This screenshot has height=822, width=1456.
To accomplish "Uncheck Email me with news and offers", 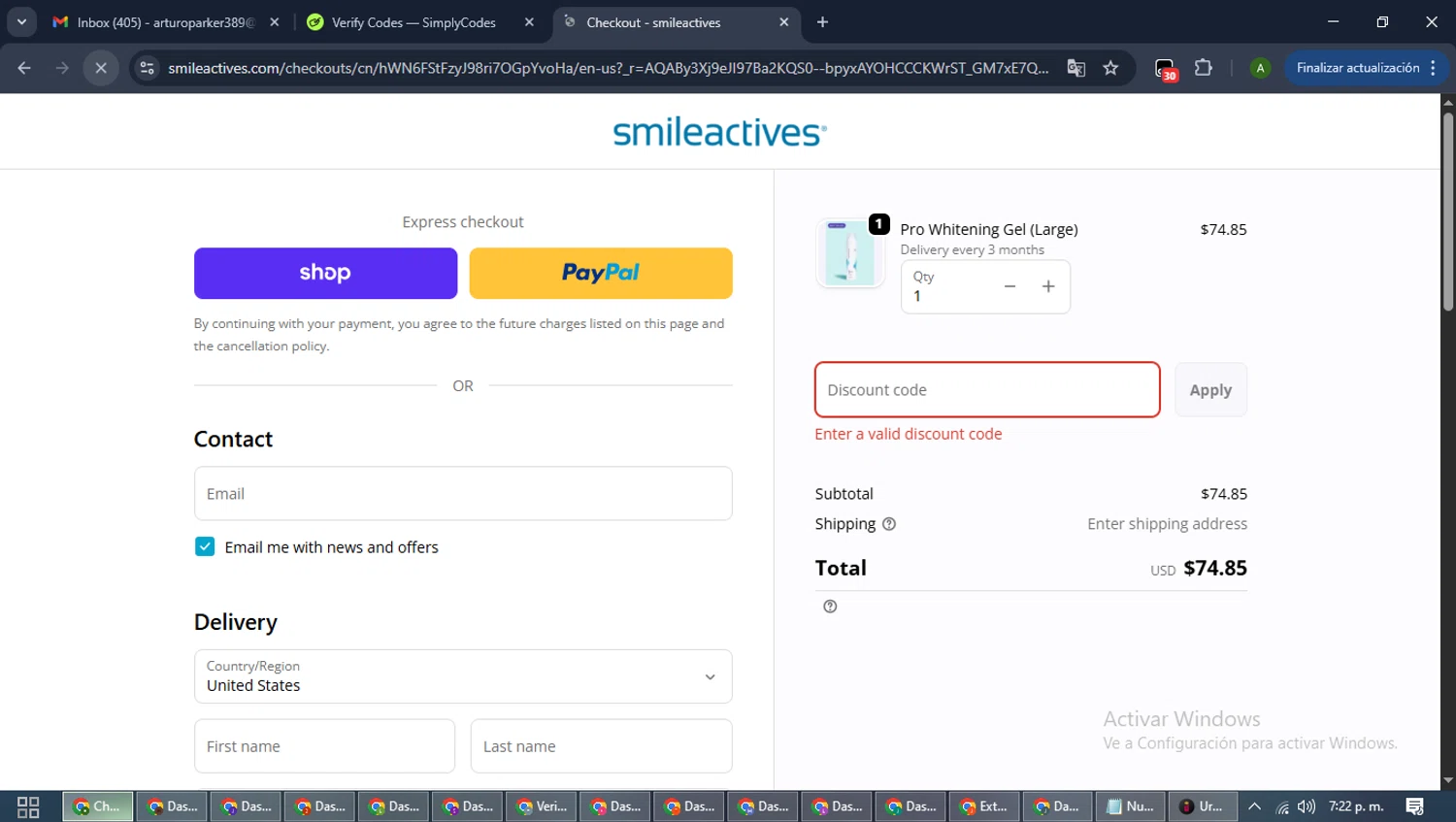I will (x=205, y=546).
